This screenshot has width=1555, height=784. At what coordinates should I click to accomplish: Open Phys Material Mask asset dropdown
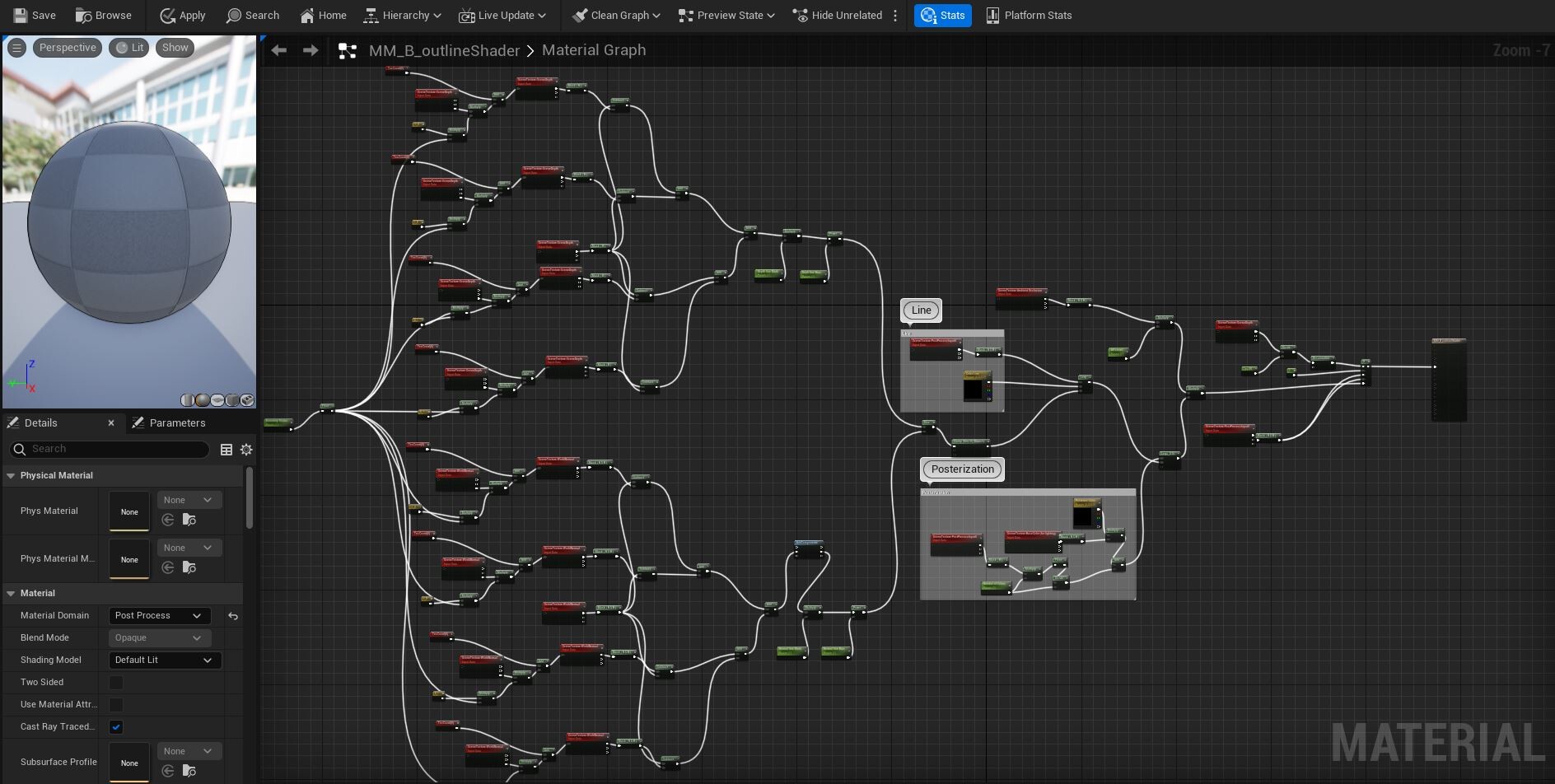click(x=189, y=548)
